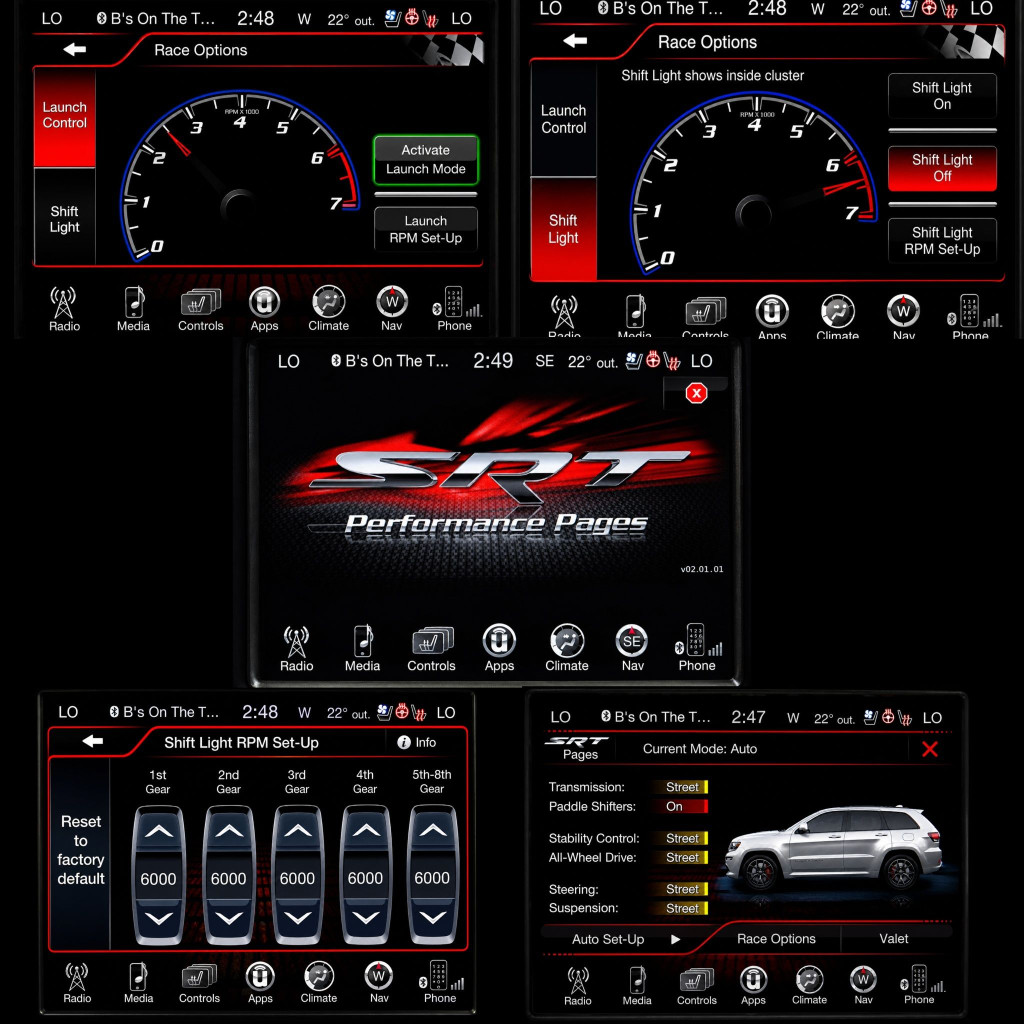The height and width of the screenshot is (1024, 1024).
Task: Turn Shift Light Off
Action: coord(942,168)
